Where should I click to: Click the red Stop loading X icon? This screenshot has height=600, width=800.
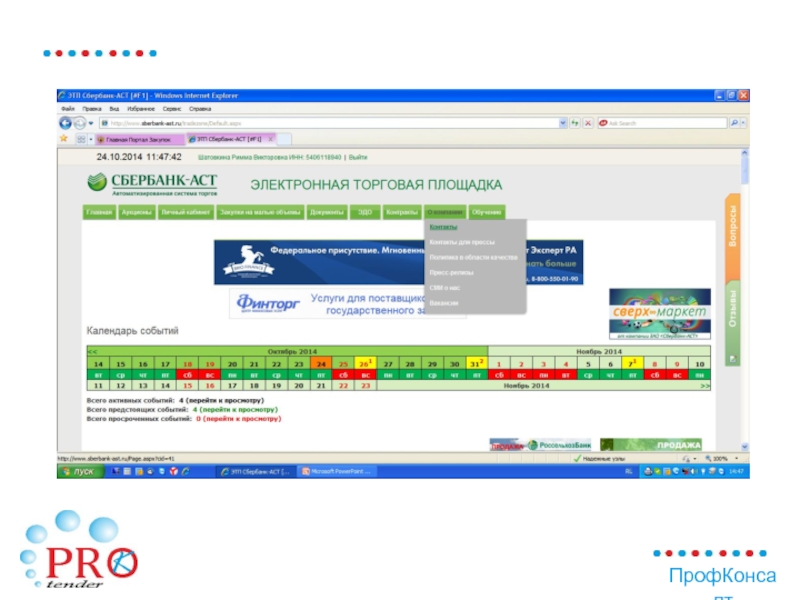pyautogui.click(x=588, y=123)
